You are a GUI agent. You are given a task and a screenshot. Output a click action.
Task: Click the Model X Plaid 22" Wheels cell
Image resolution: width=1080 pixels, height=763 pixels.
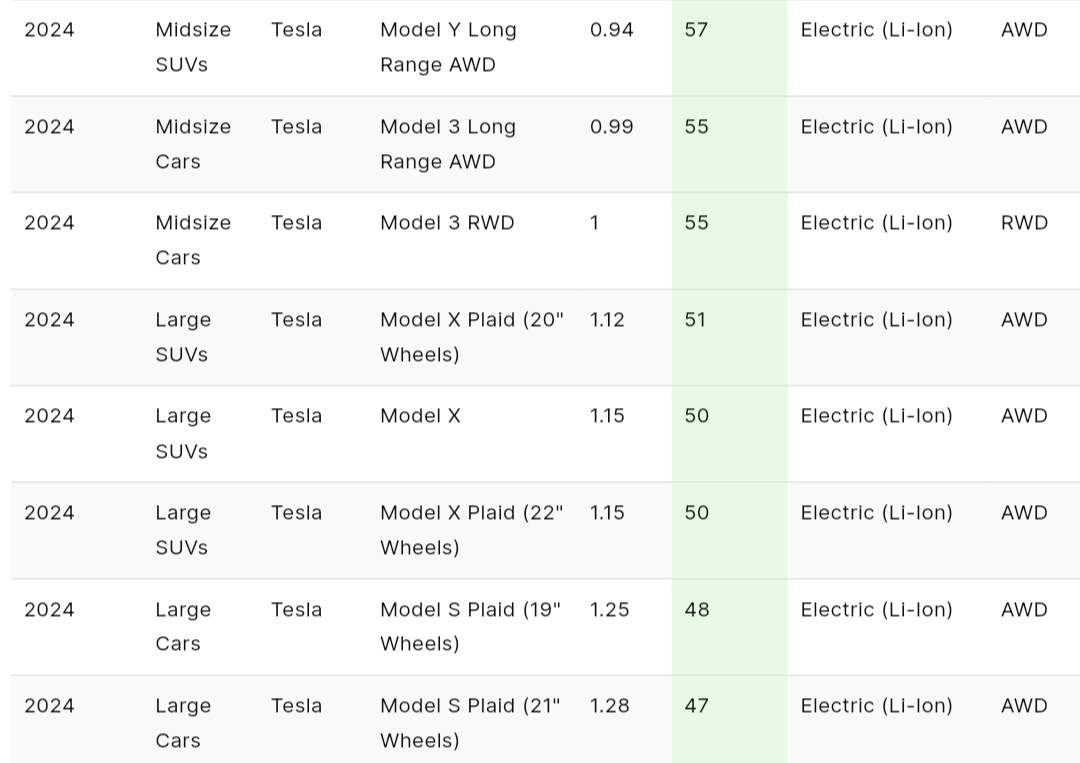click(471, 530)
